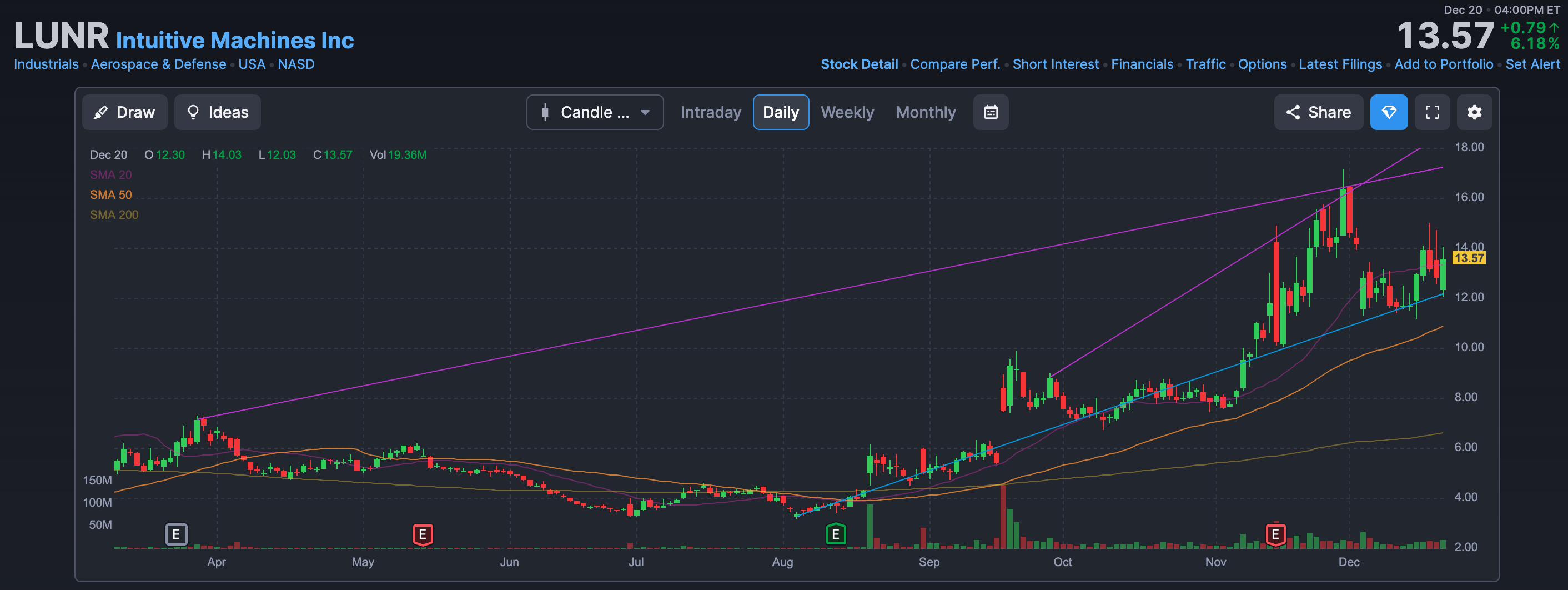Image resolution: width=1568 pixels, height=590 pixels.
Task: Open the Aerospace & Defense industry link
Action: pos(158,64)
